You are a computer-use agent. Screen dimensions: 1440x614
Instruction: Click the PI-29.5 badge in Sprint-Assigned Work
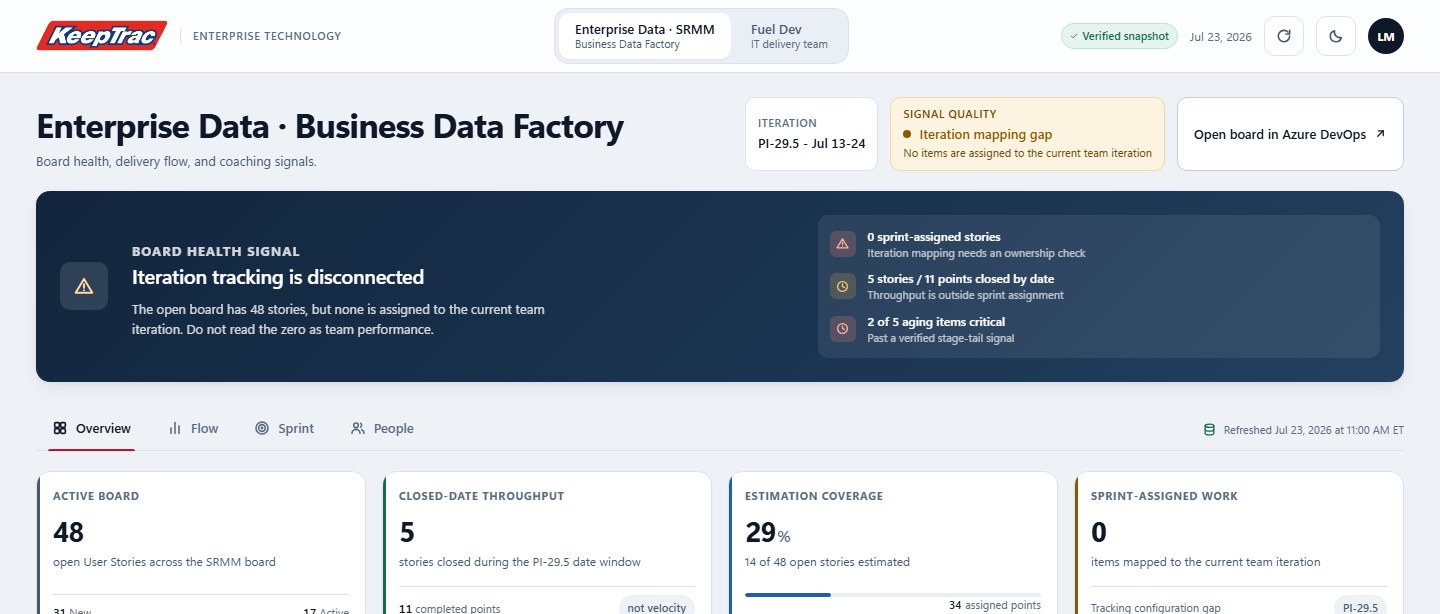tap(1361, 607)
